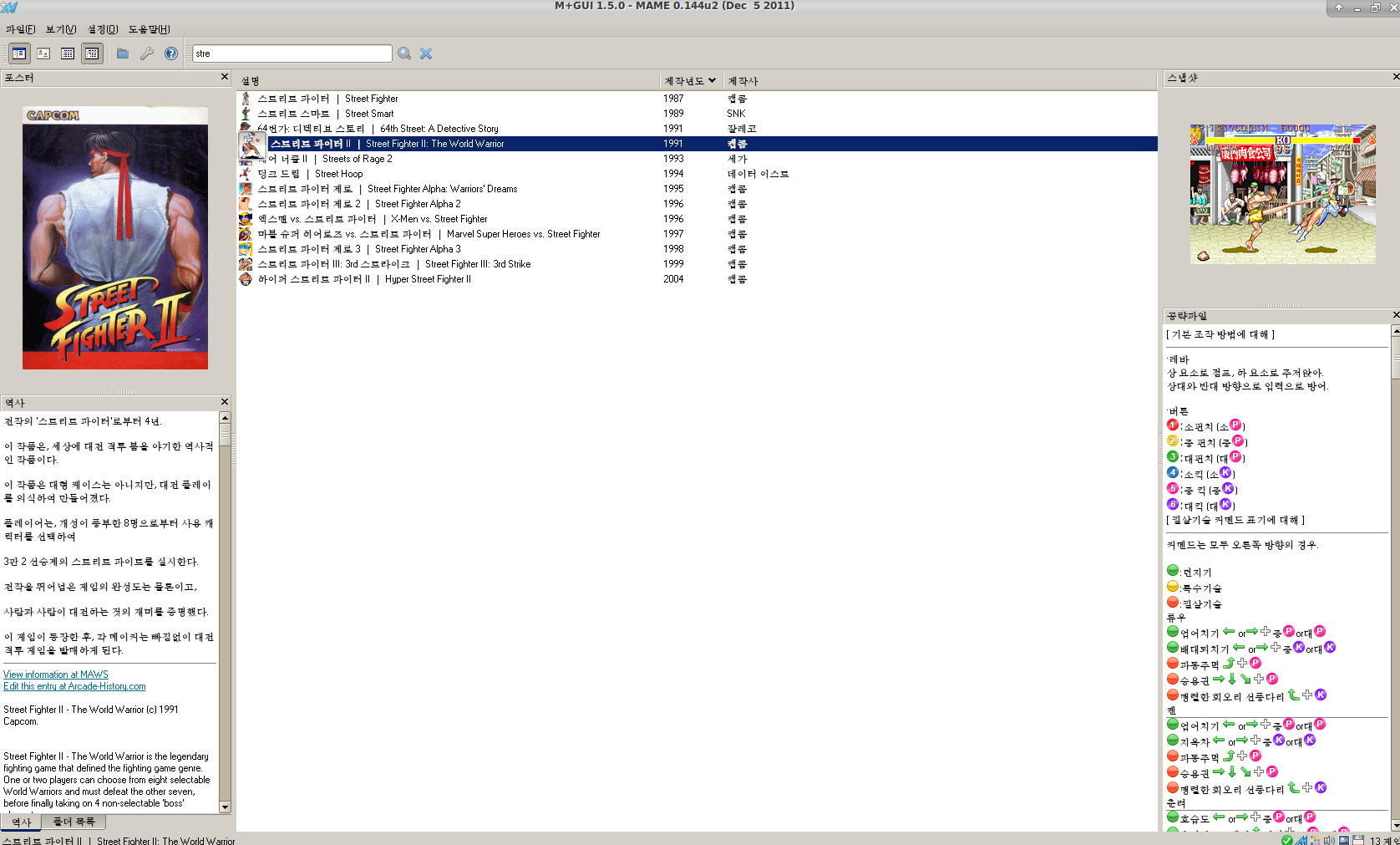
Task: Click the command panel scroll up arrow
Action: [x=1396, y=331]
